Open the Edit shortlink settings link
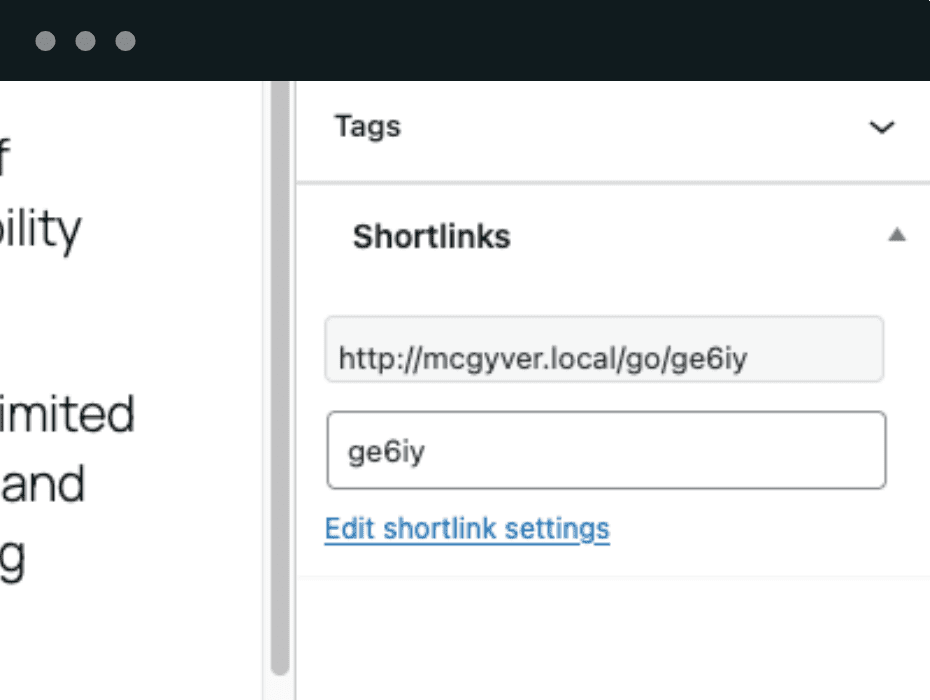This screenshot has height=700, width=930. tap(467, 528)
